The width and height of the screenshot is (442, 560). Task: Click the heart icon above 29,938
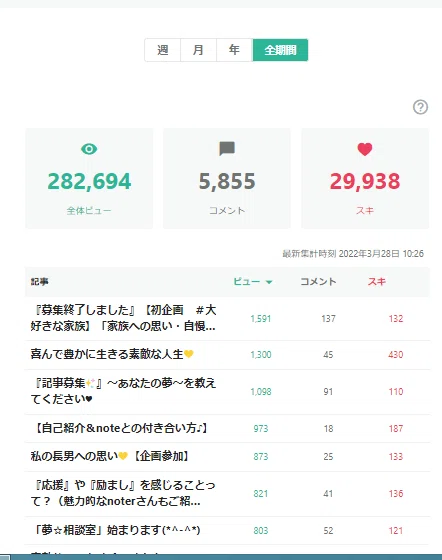coord(365,149)
